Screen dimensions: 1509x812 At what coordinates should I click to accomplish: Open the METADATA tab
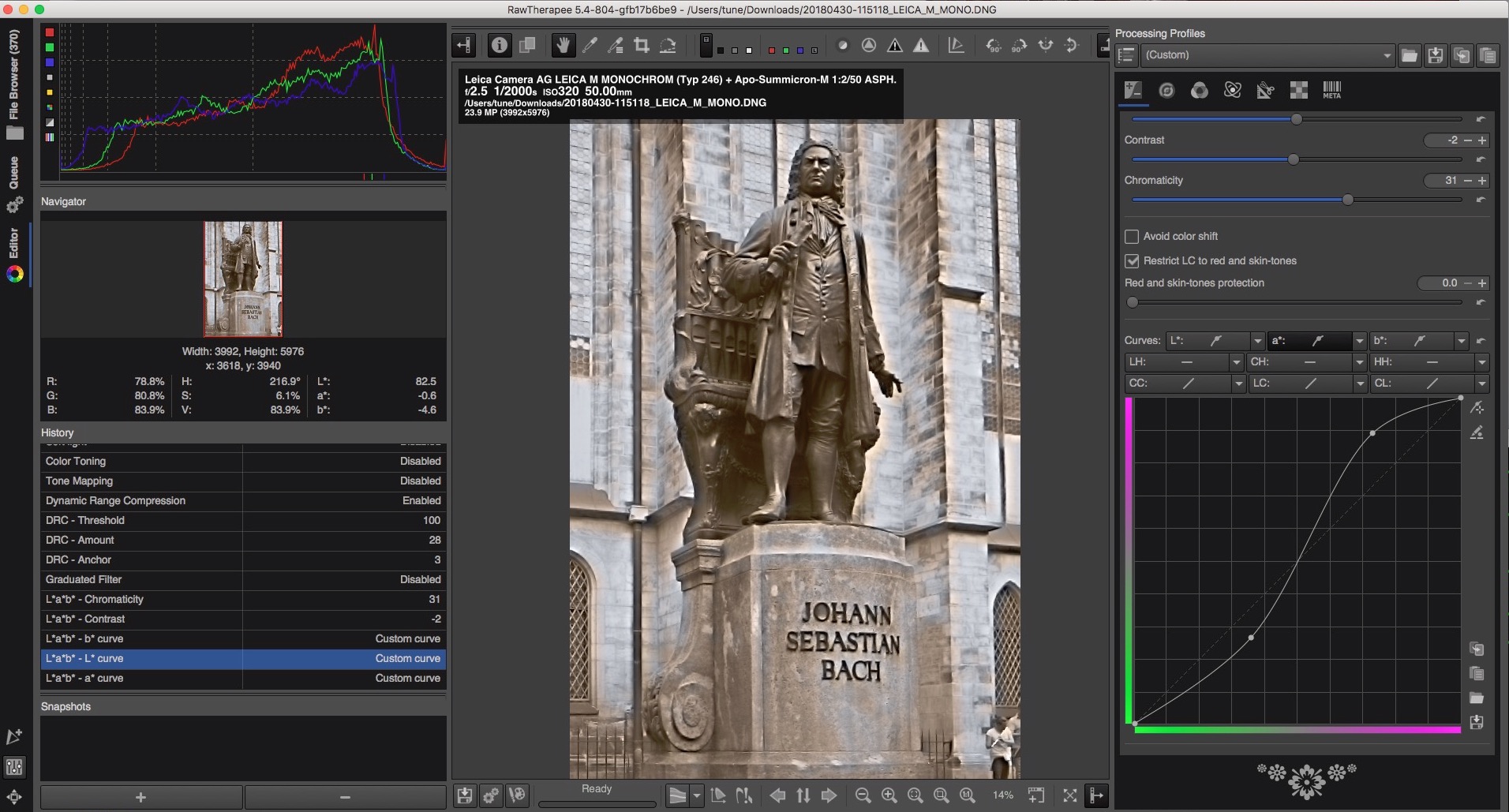(1333, 89)
